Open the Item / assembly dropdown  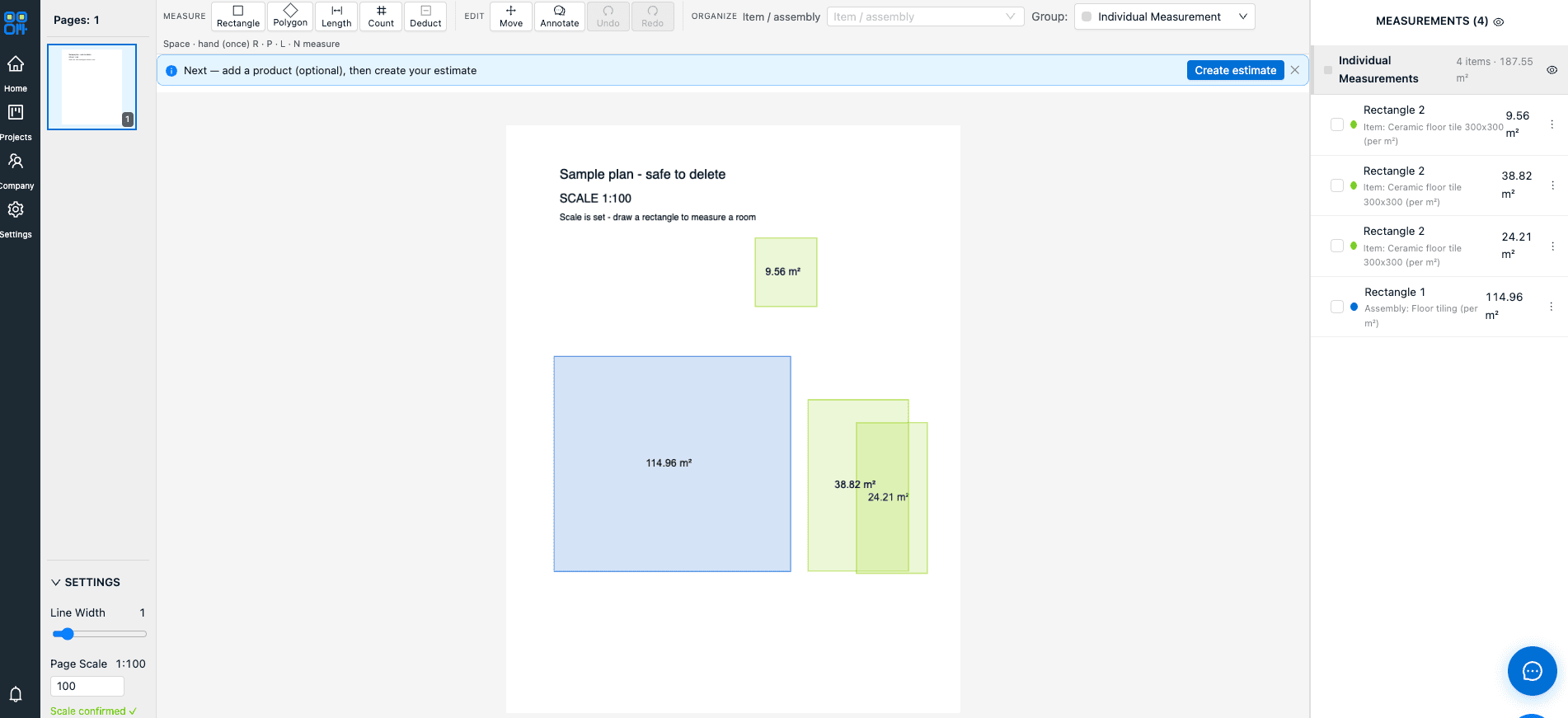point(925,16)
